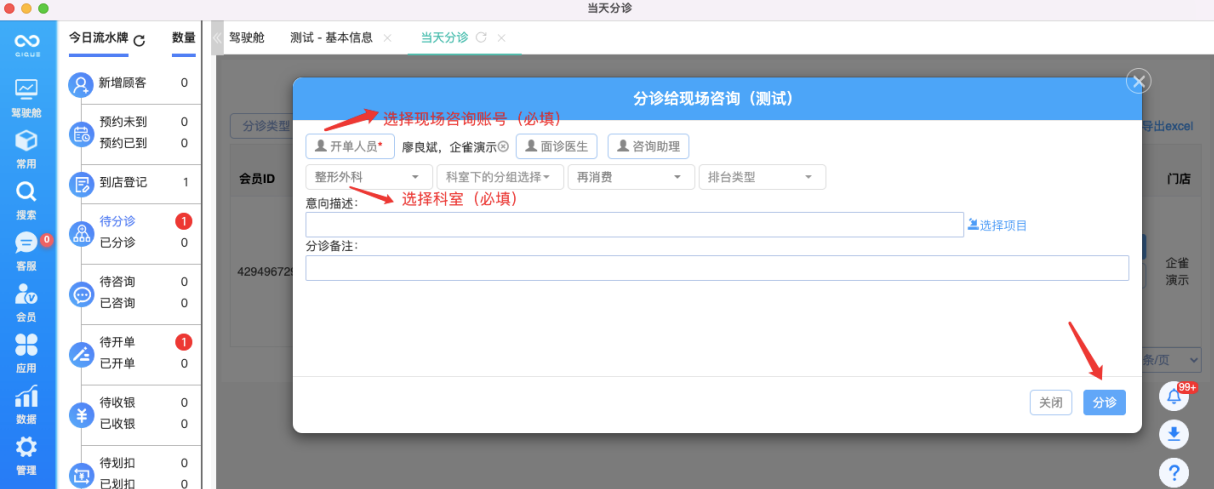1214x489 pixels.
Task: Remove 企雀演示 from selected staff
Action: click(503, 147)
